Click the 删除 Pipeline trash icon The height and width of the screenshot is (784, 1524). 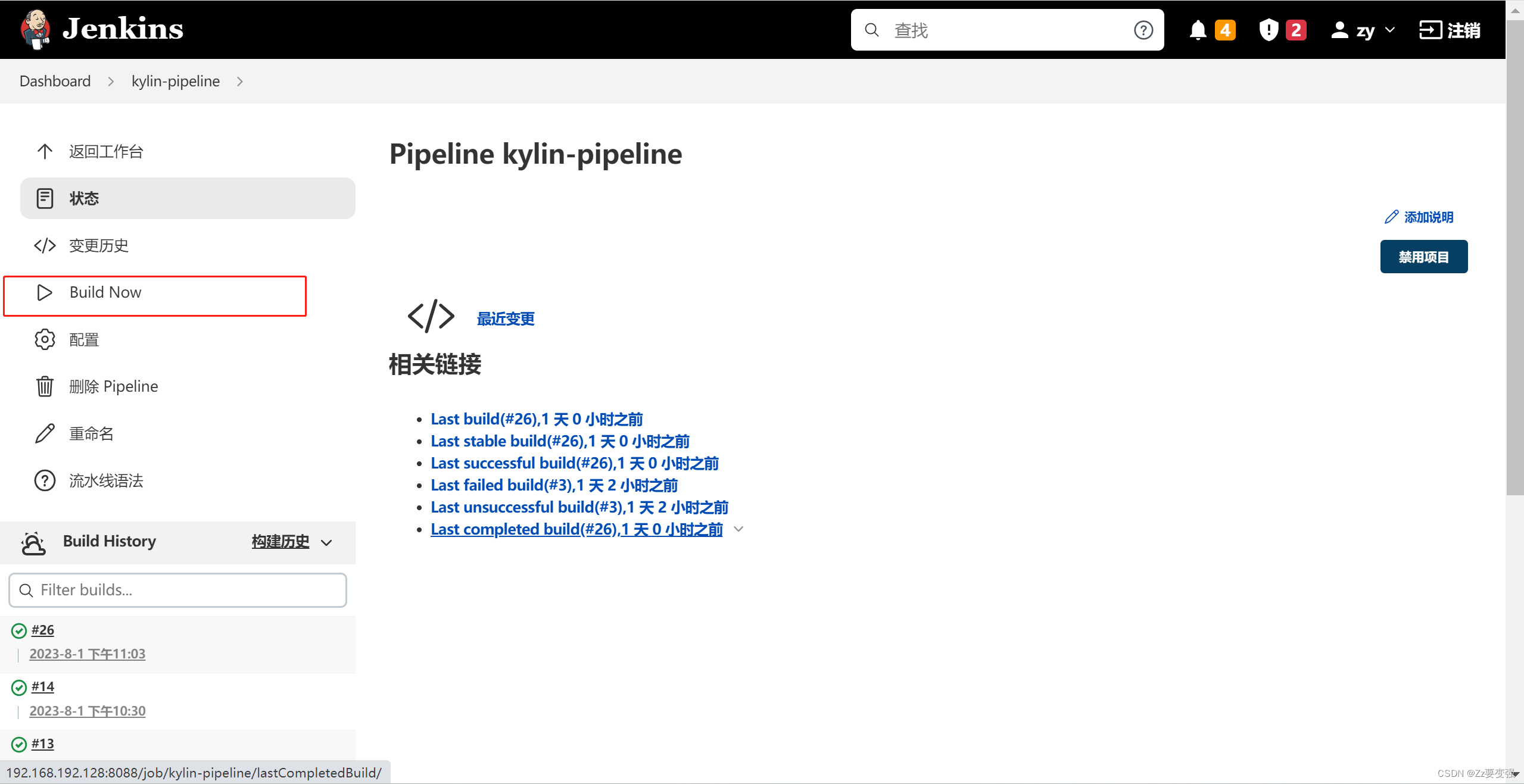tap(44, 386)
